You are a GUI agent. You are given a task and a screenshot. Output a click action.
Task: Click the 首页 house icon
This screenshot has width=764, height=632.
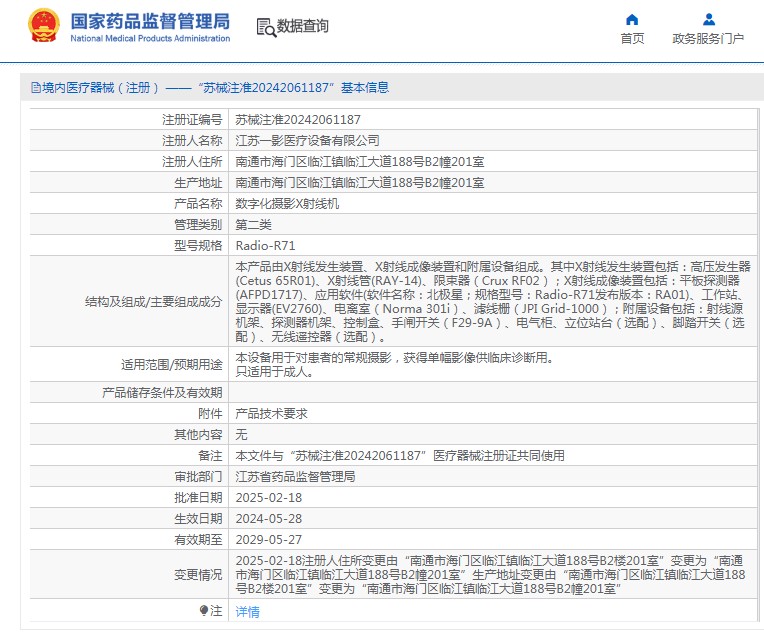[632, 19]
